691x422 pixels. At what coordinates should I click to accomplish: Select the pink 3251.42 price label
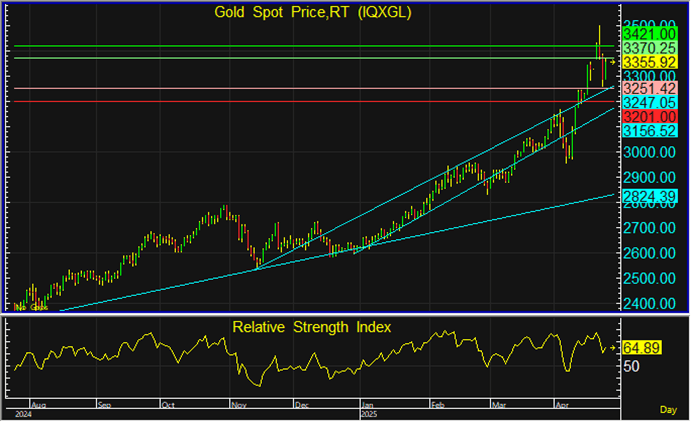650,89
